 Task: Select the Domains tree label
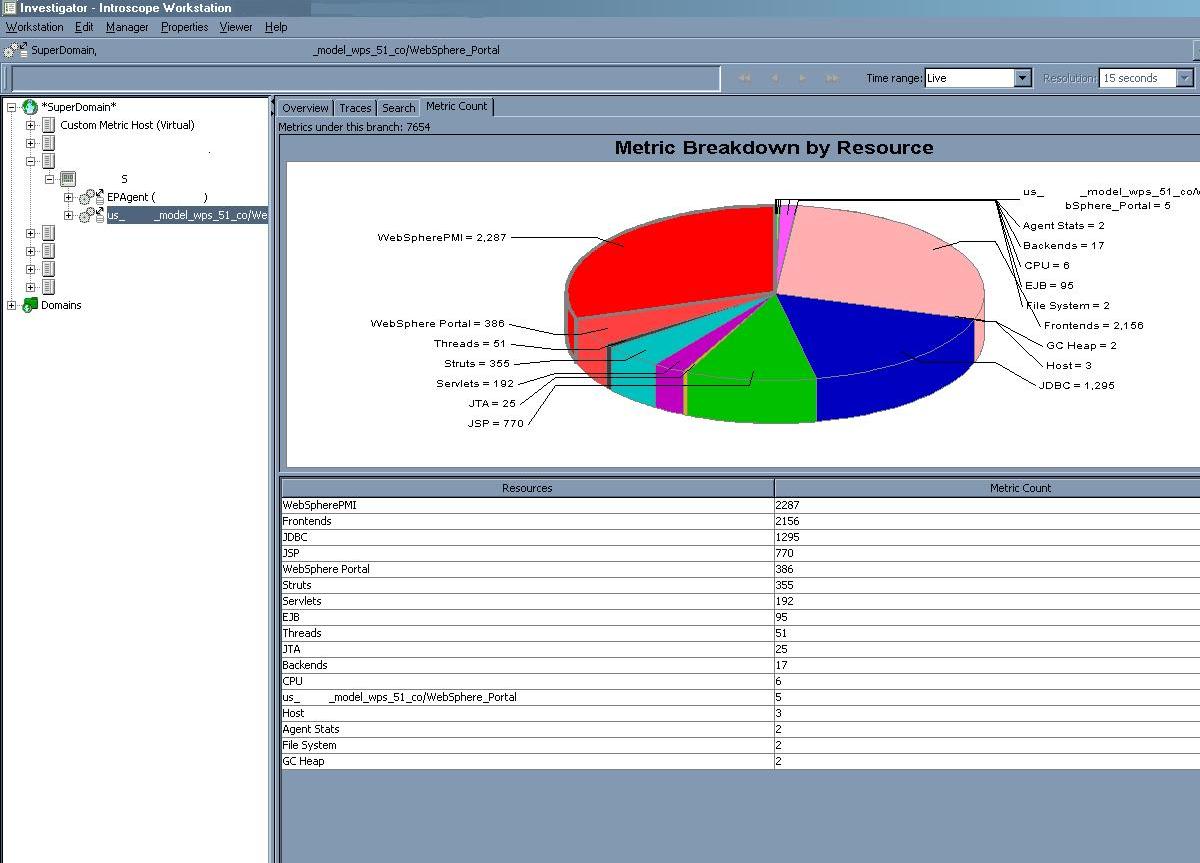(61, 305)
